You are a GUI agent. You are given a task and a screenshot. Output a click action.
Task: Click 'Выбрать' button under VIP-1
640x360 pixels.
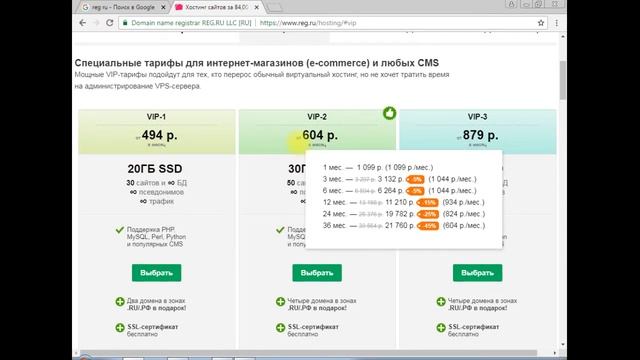point(156,273)
